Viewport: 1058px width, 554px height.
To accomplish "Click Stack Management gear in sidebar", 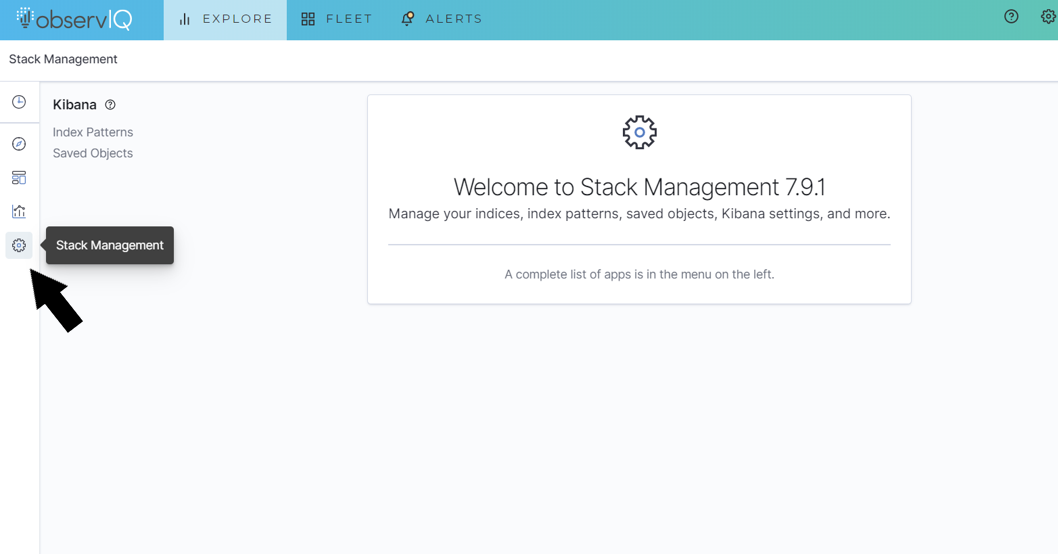I will [19, 245].
